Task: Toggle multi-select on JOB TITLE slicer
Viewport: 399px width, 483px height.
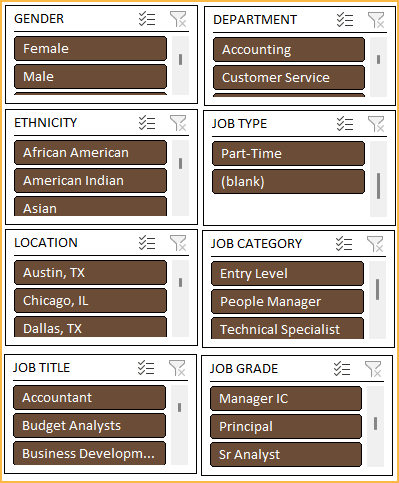Action: pos(146,368)
